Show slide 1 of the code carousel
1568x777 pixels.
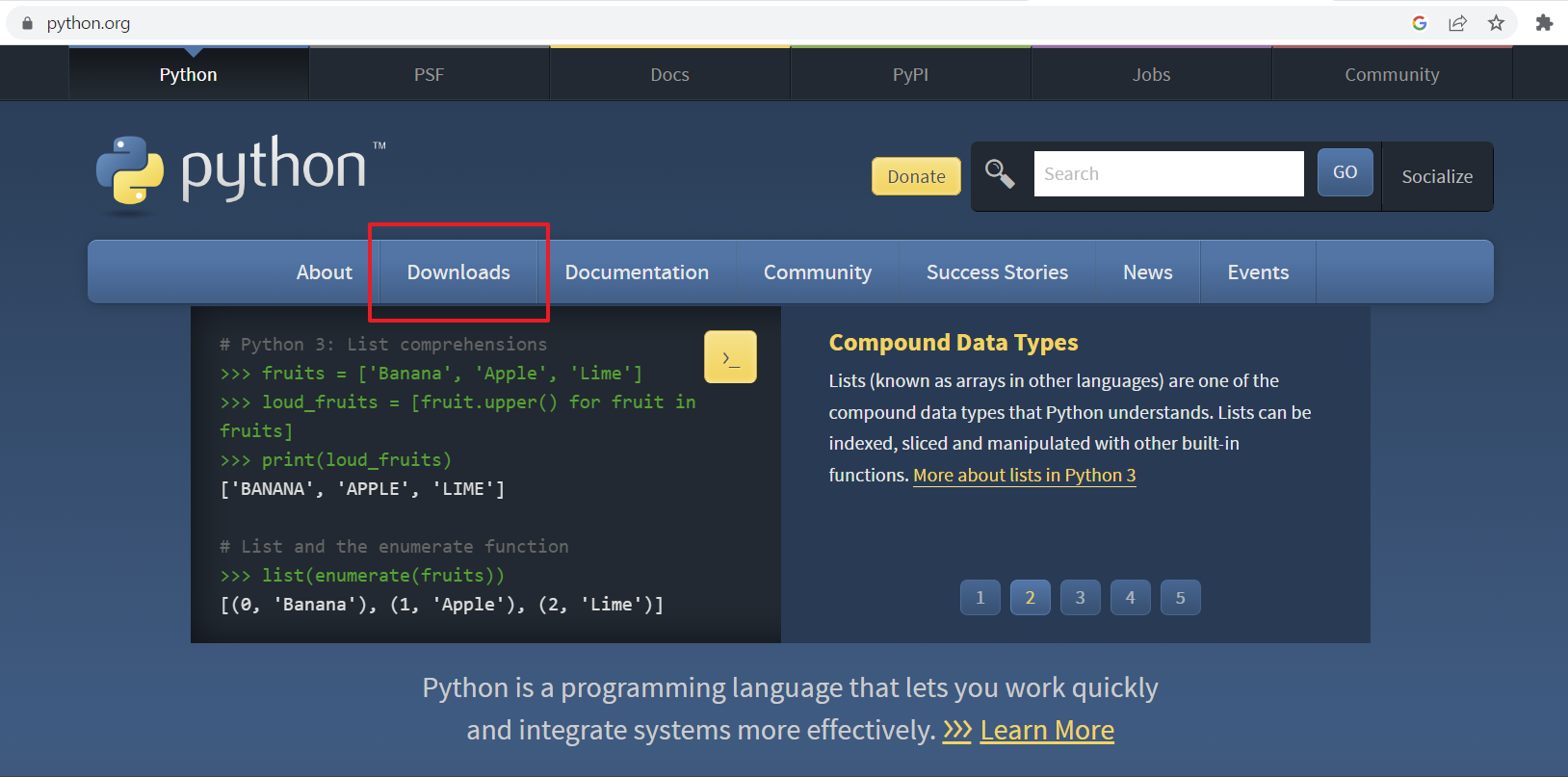pyautogui.click(x=980, y=598)
